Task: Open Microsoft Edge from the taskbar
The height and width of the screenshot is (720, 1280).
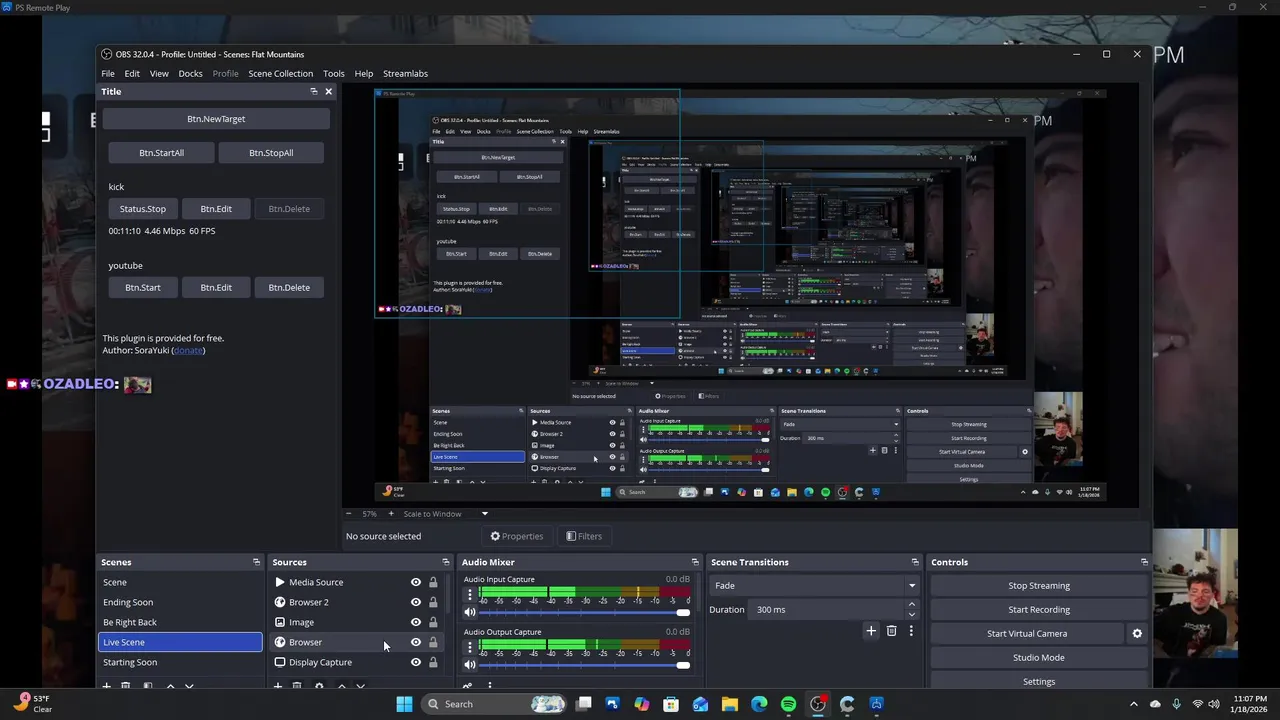Action: coord(759,704)
